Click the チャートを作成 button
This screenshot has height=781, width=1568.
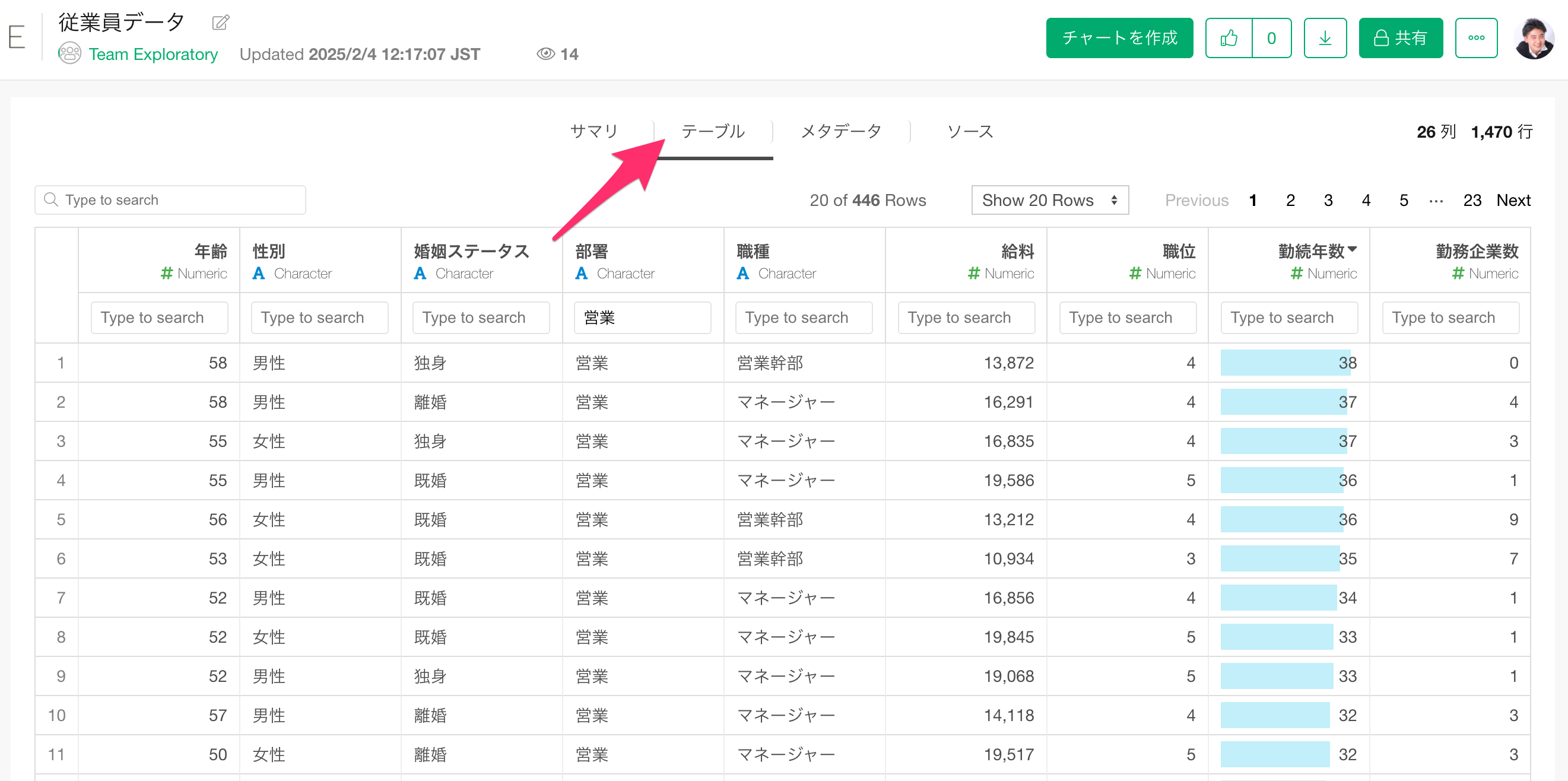(1119, 38)
